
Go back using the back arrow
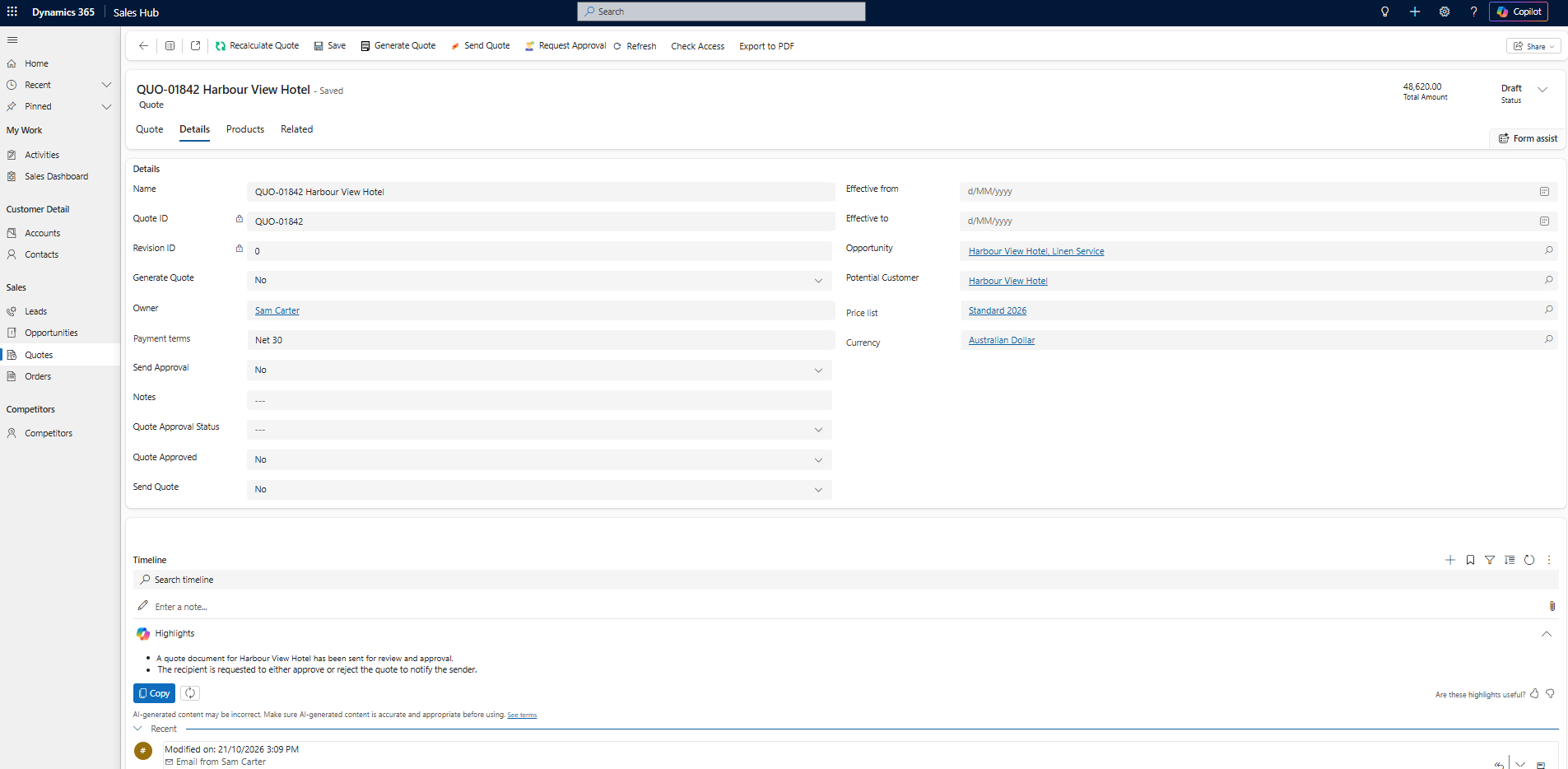tap(143, 46)
